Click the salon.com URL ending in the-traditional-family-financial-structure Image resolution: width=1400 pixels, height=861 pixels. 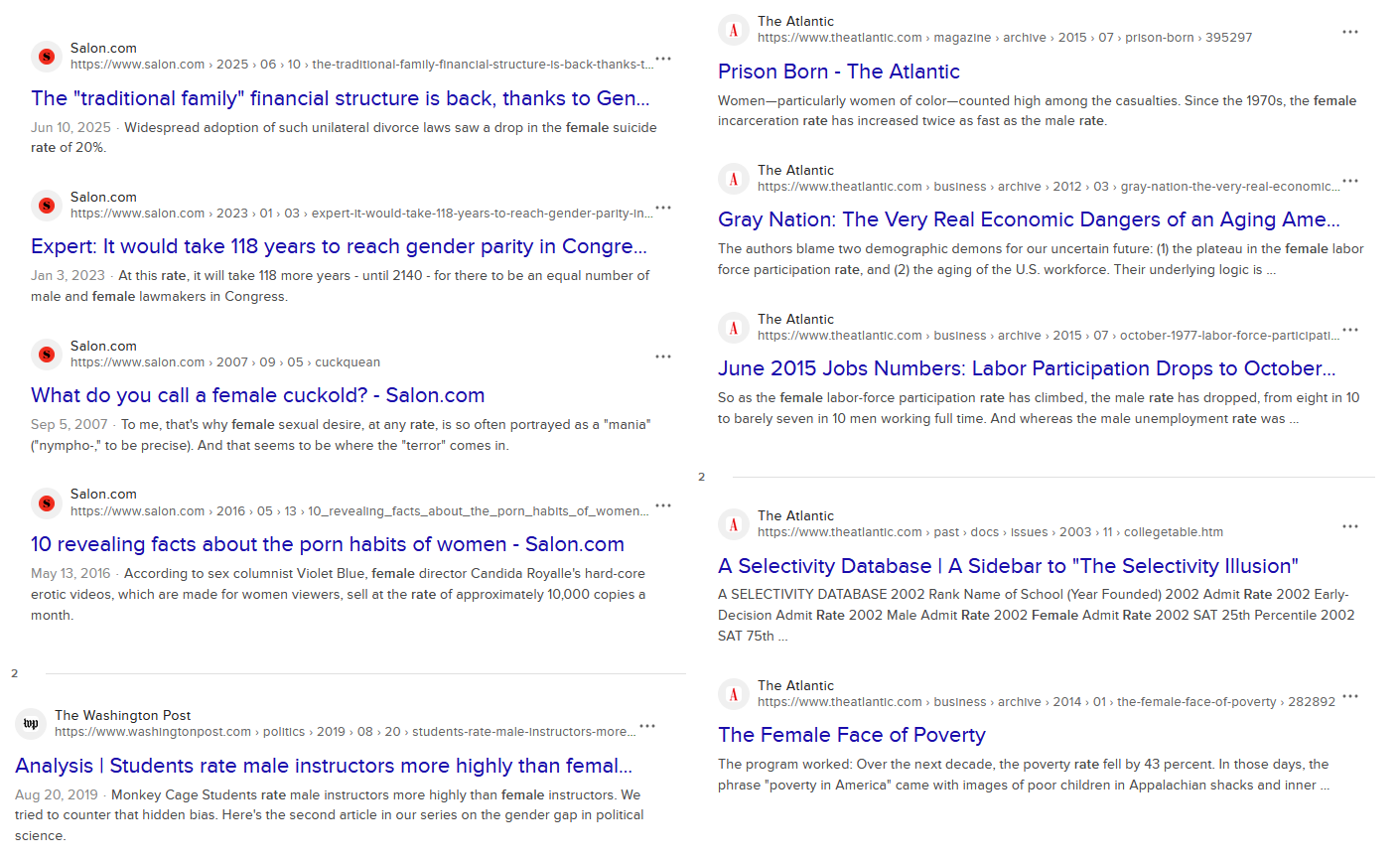[x=362, y=65]
